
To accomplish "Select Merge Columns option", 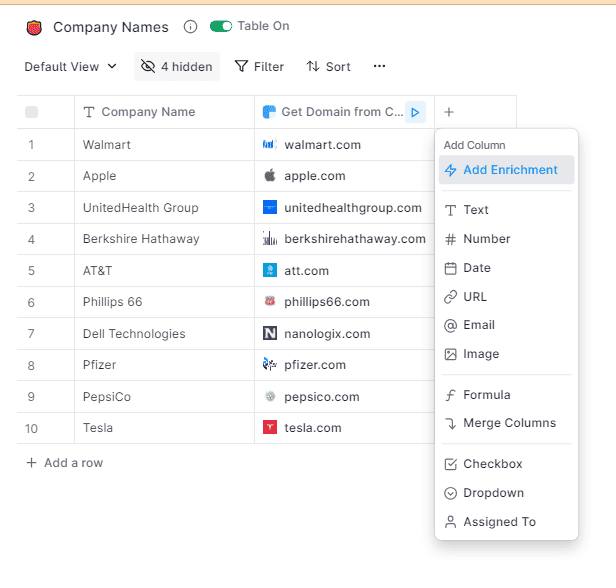I will pyautogui.click(x=506, y=423).
